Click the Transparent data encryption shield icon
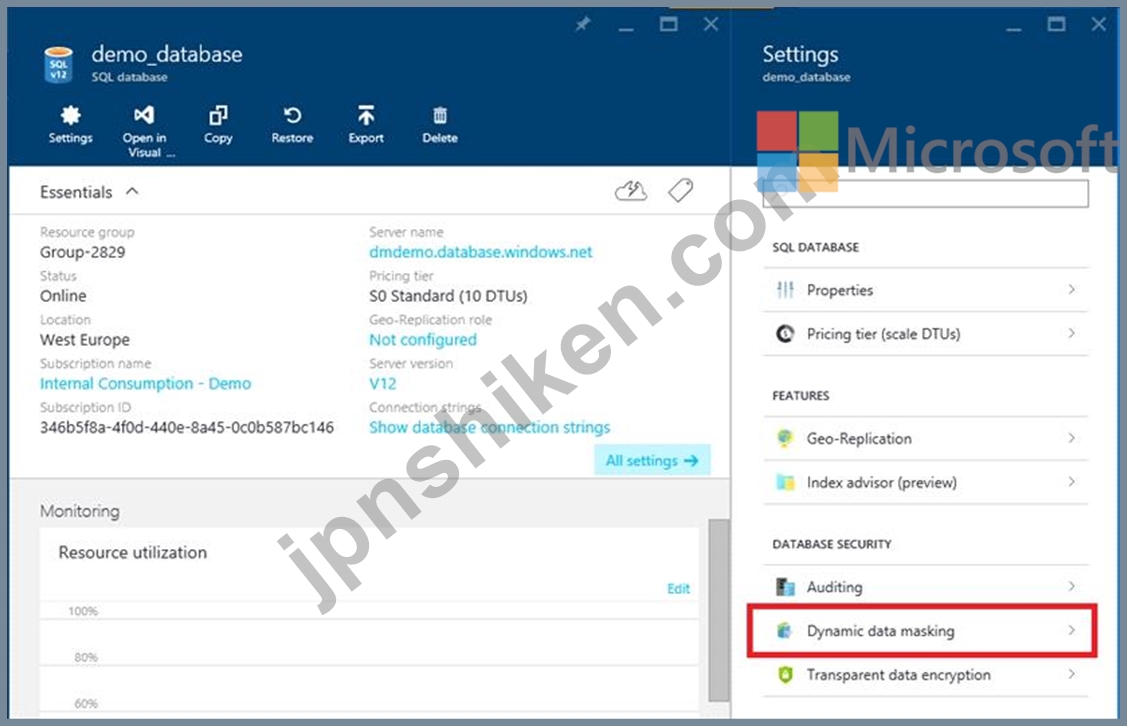 tap(785, 675)
